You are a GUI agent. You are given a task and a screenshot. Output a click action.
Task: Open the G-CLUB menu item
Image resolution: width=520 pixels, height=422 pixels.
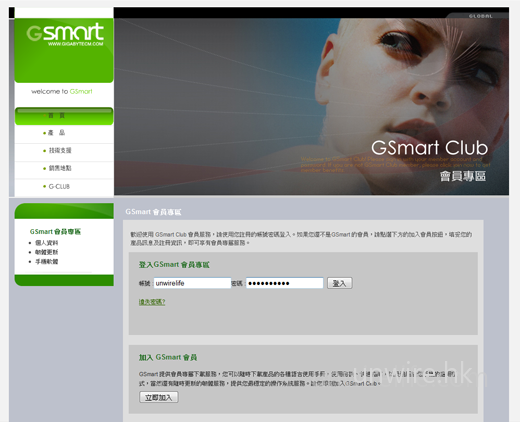pyautogui.click(x=59, y=186)
